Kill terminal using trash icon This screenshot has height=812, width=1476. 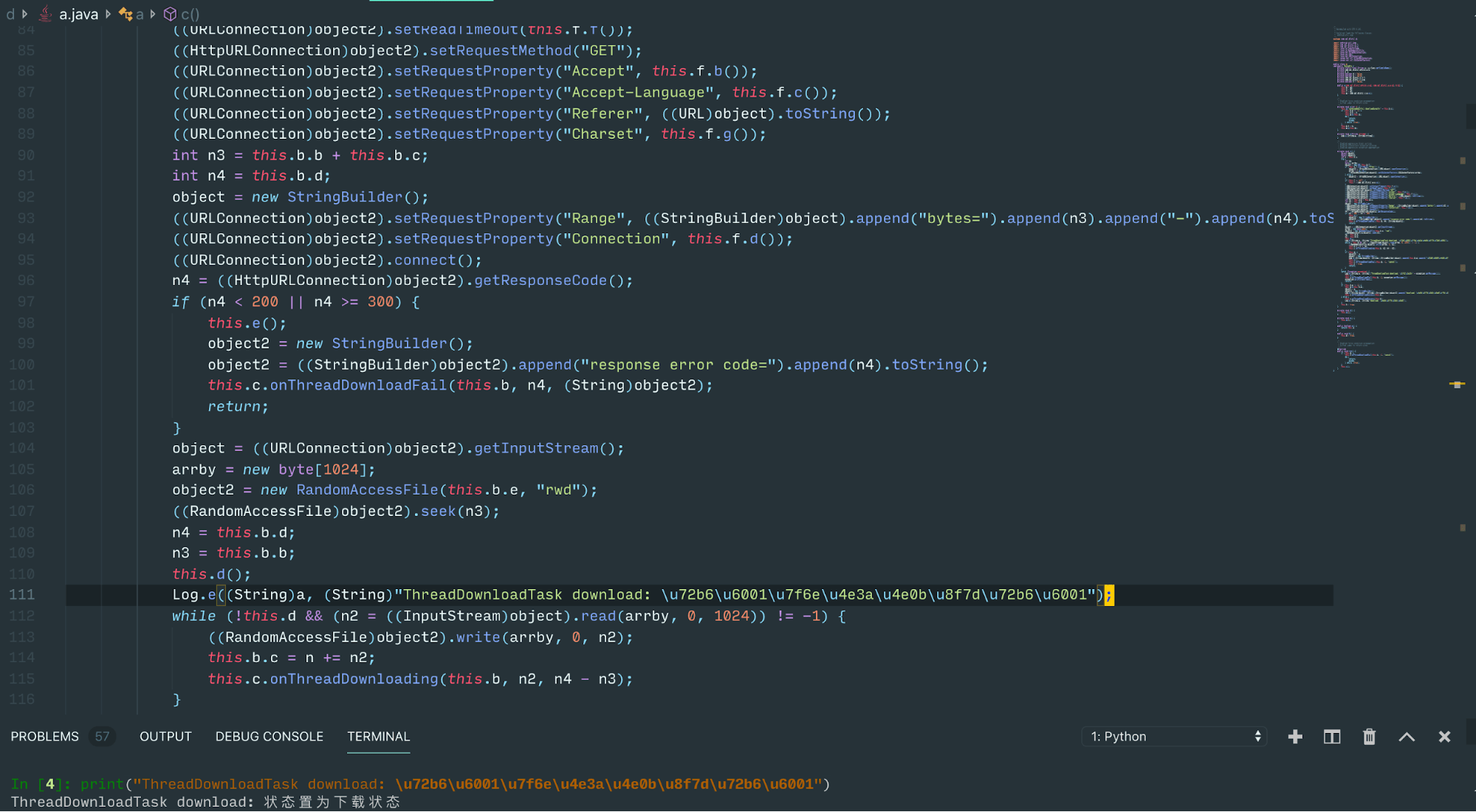(x=1369, y=737)
